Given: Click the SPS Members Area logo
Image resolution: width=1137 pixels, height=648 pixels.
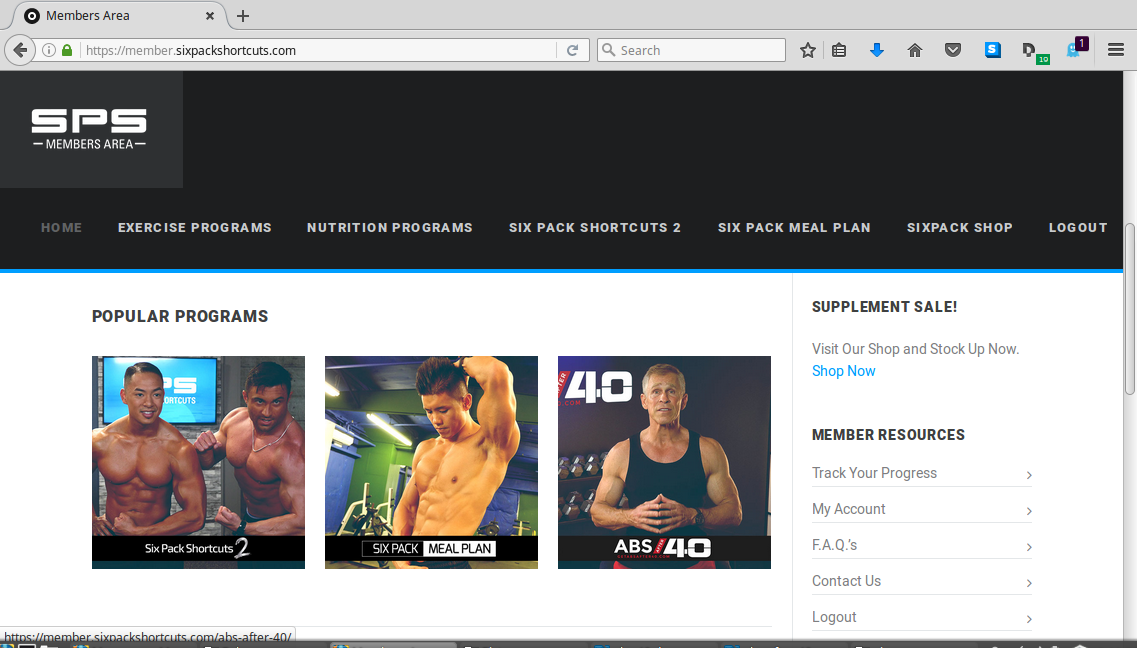Looking at the screenshot, I should pyautogui.click(x=89, y=130).
